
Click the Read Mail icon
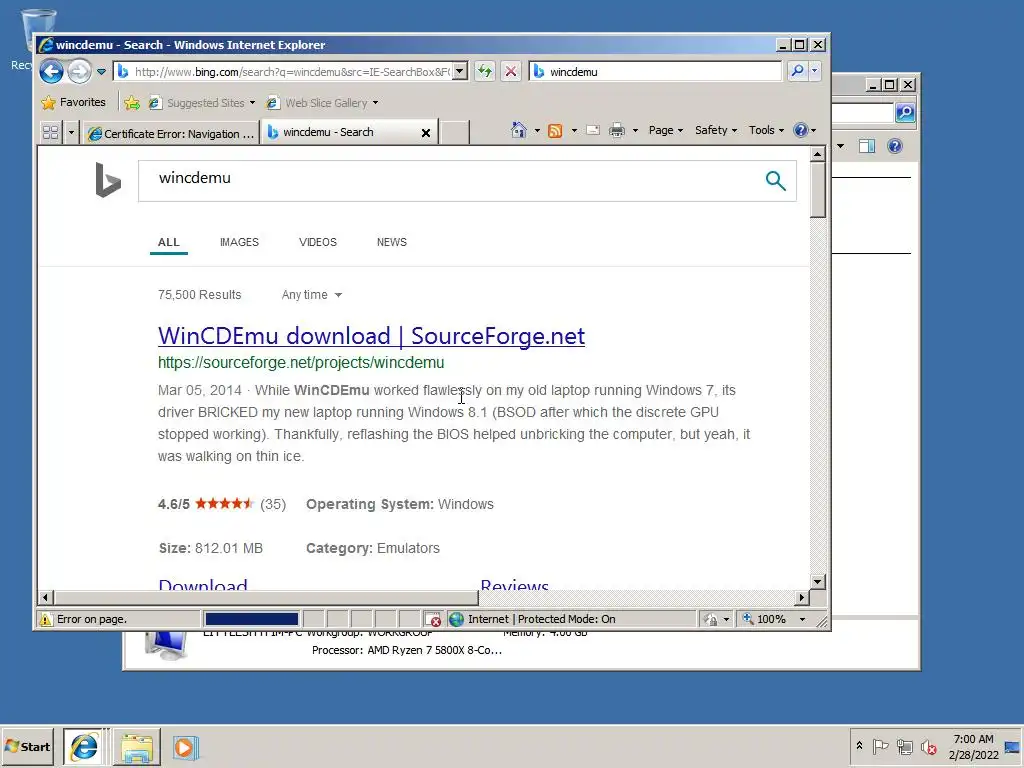tap(593, 130)
